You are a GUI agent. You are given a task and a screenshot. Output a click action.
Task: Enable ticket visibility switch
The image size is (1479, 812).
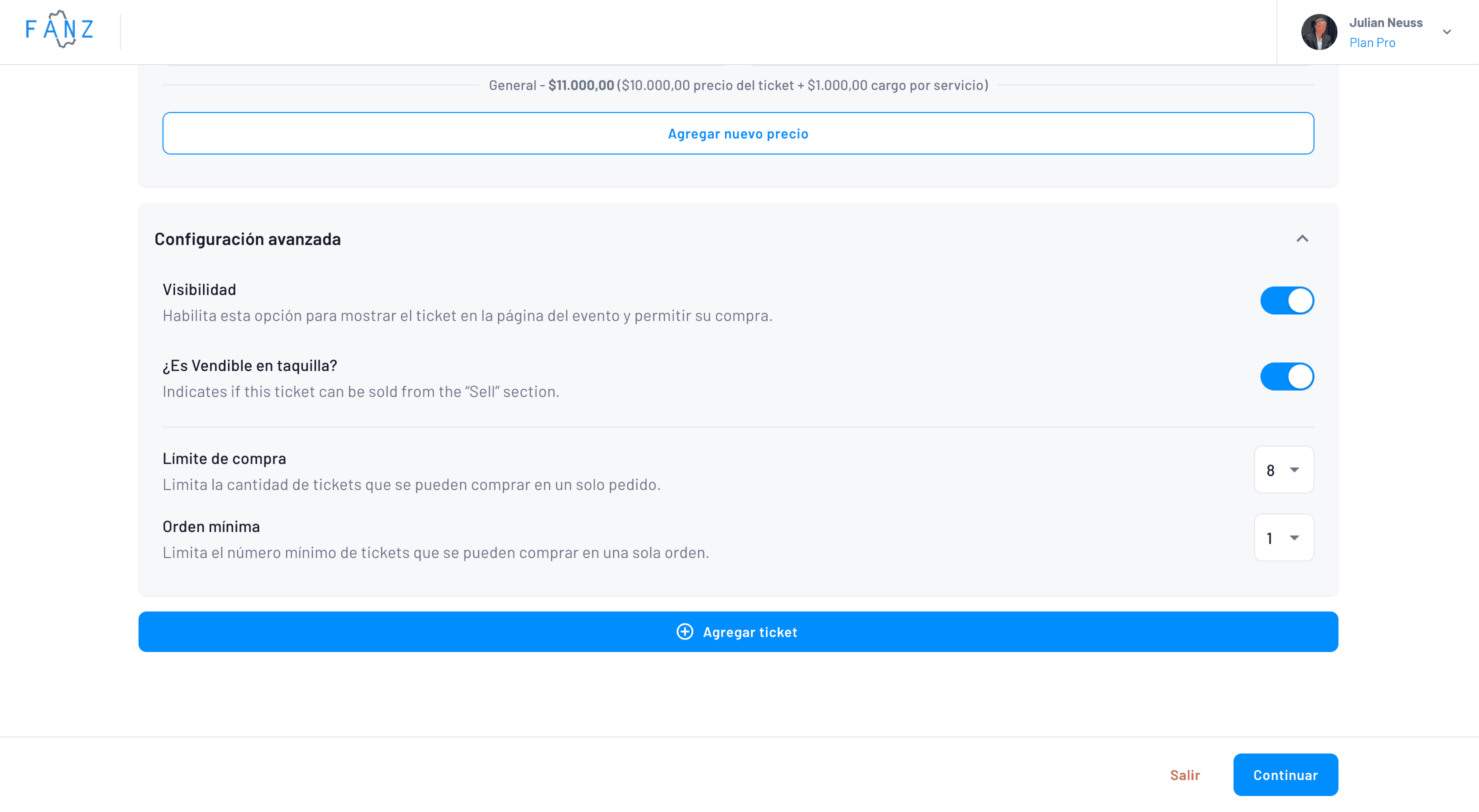pos(1287,300)
